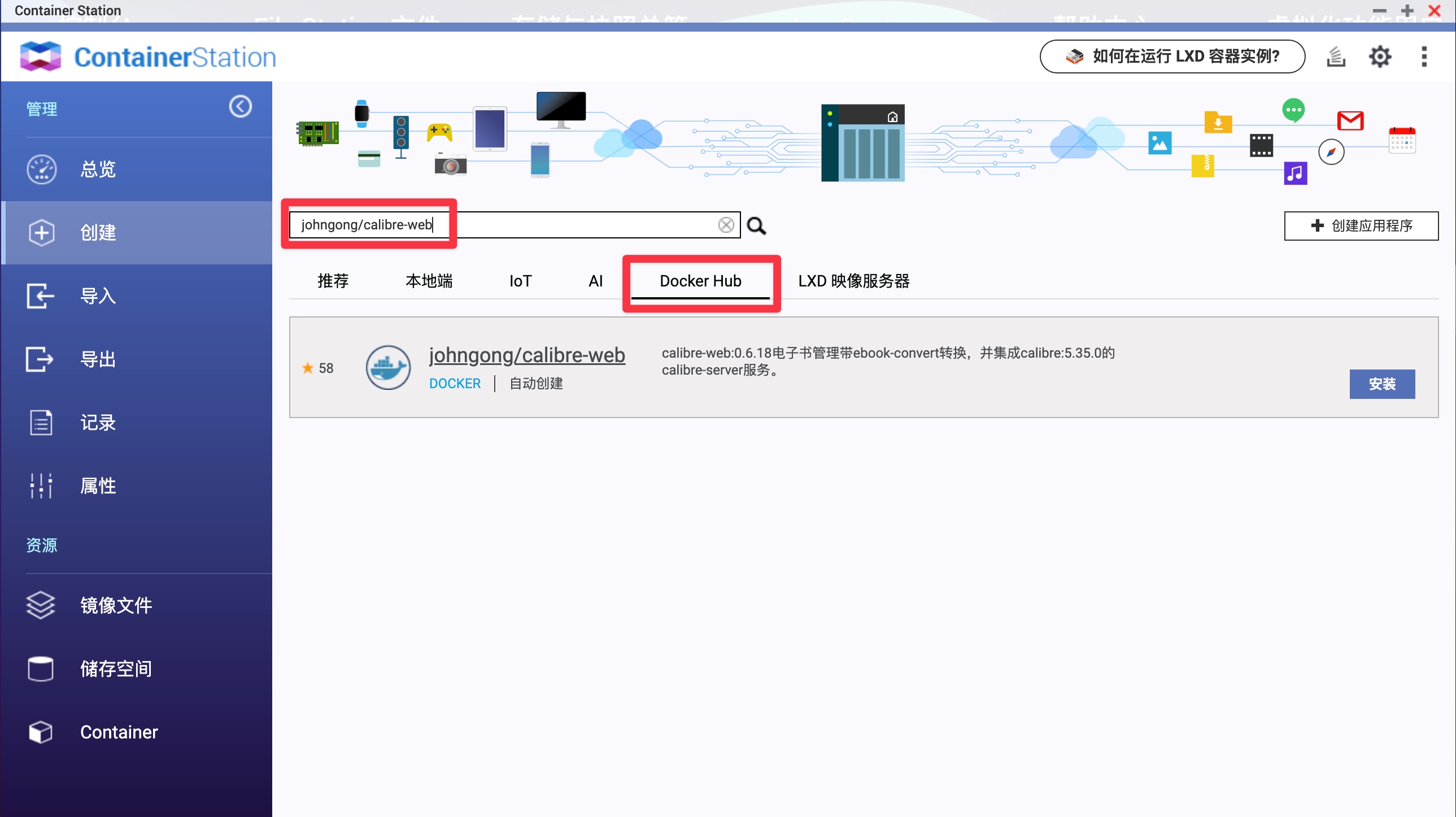Viewport: 1456px width, 817px height.
Task: Click the 资源 section heading
Action: (42, 545)
